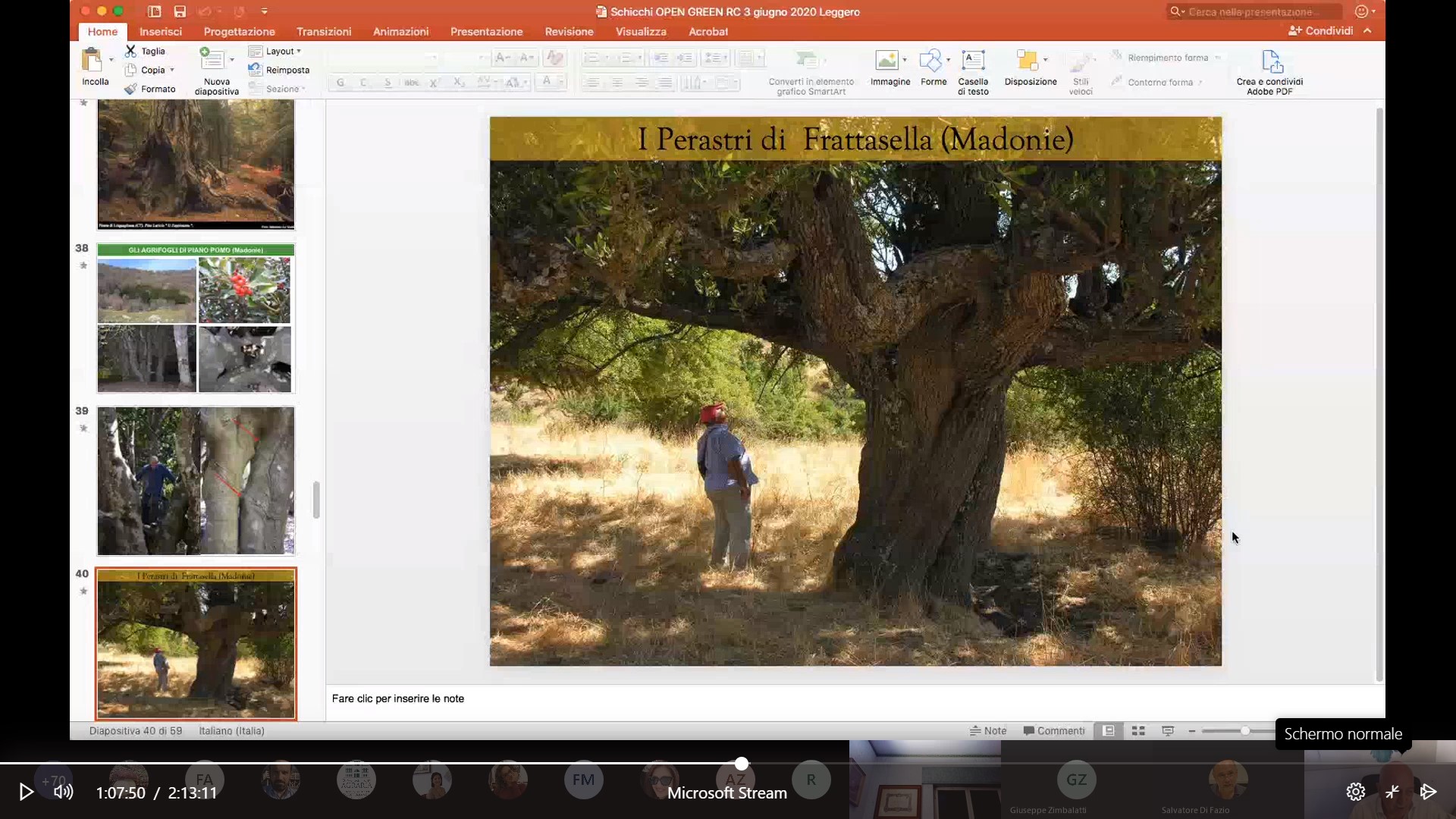Click the zoom slider handle
The width and height of the screenshot is (1456, 819).
tap(1245, 731)
